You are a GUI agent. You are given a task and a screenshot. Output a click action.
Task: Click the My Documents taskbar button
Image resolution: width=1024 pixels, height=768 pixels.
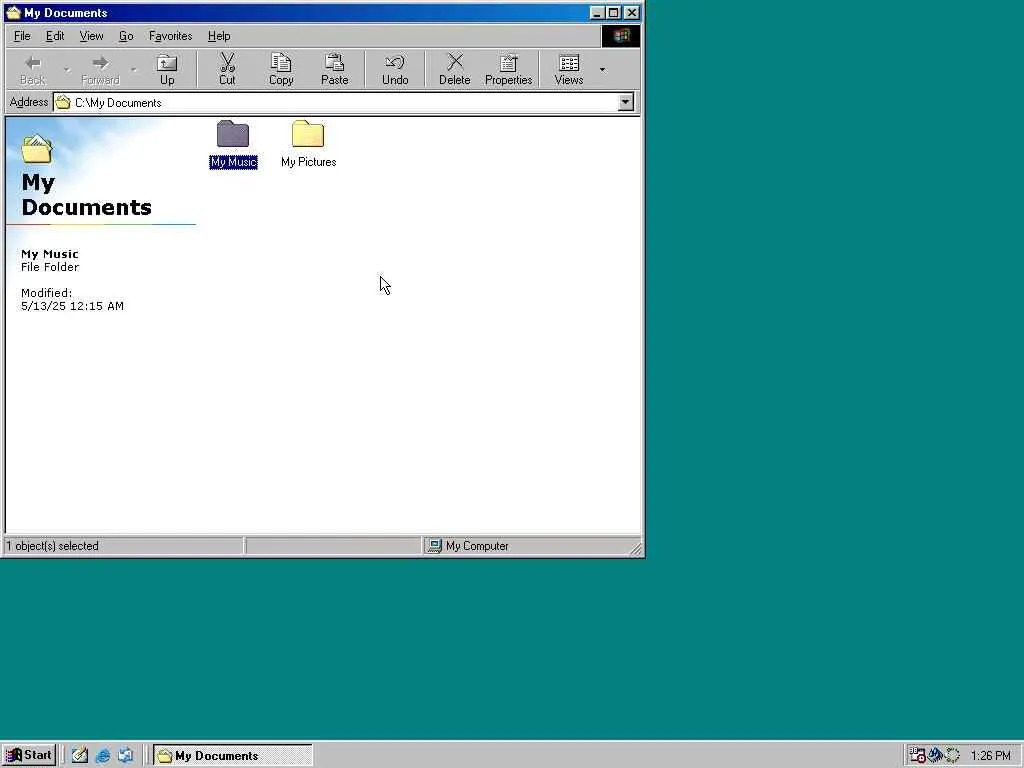233,756
